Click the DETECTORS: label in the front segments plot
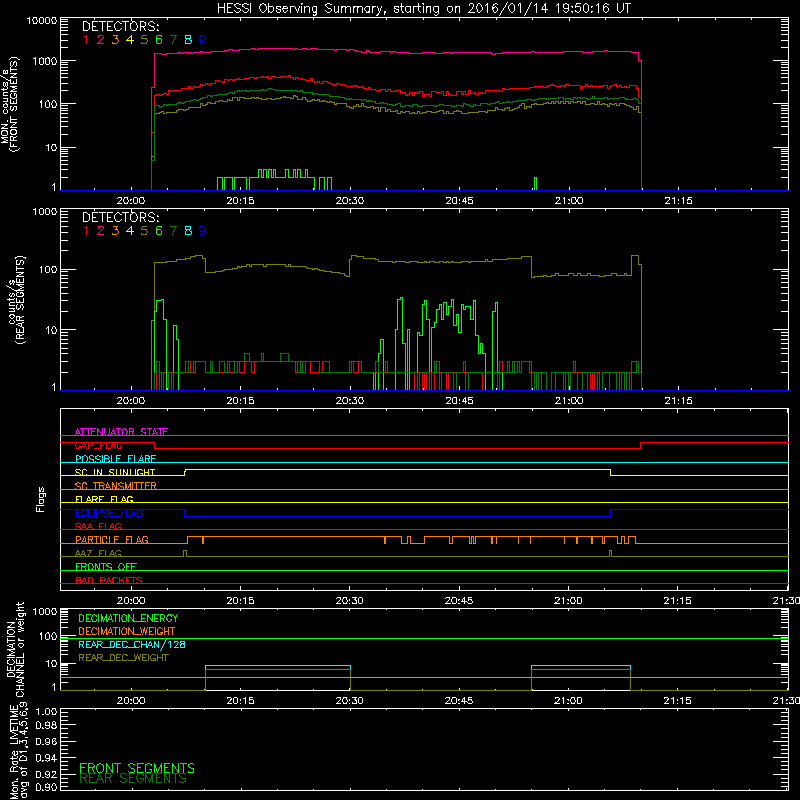Viewport: 800px width, 800px height. [121, 27]
